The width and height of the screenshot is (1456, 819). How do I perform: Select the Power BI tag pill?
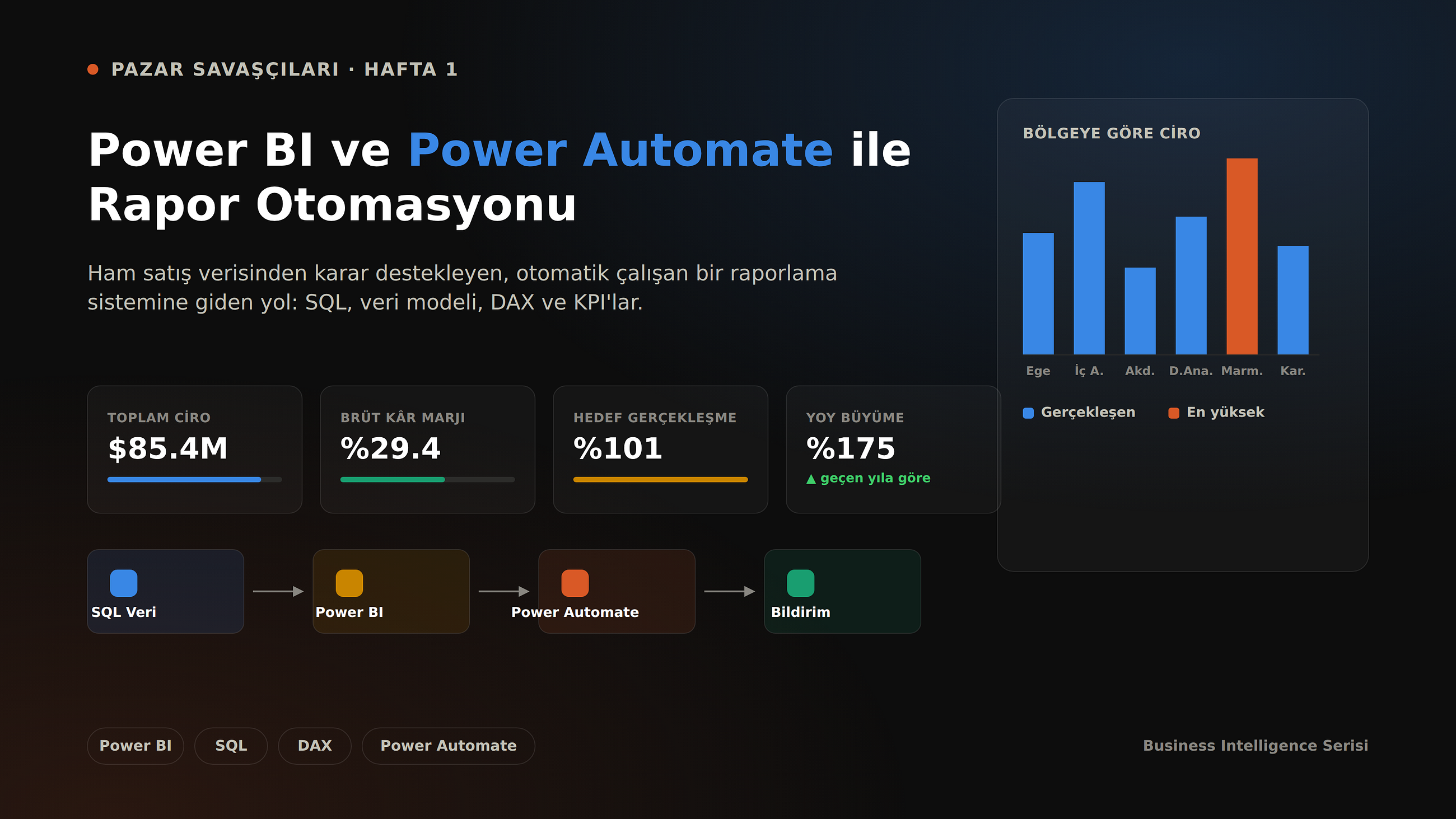(136, 746)
